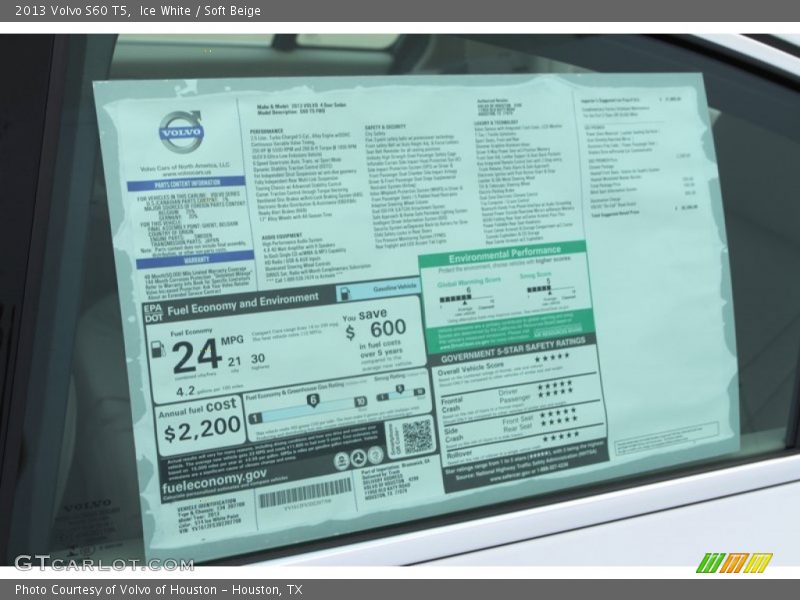Click the fuel pump icon beside 24 MPG

[x=158, y=349]
